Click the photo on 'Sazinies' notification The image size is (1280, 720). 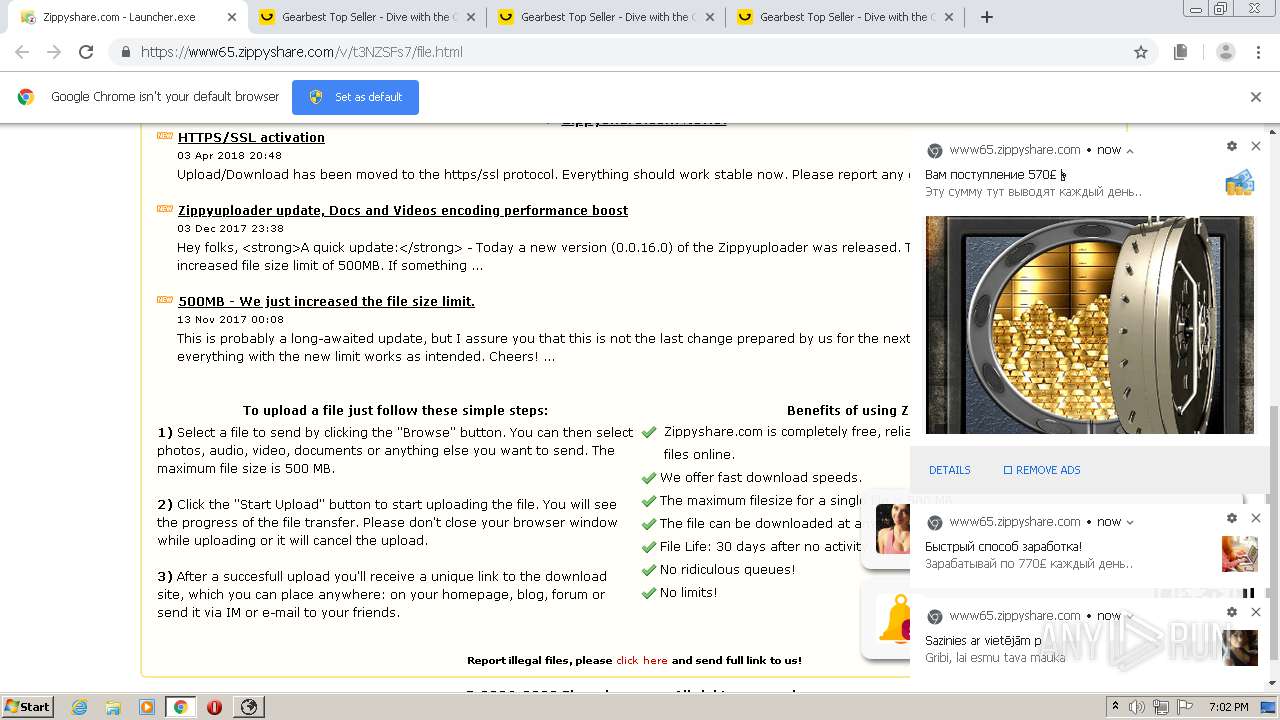click(x=1240, y=648)
